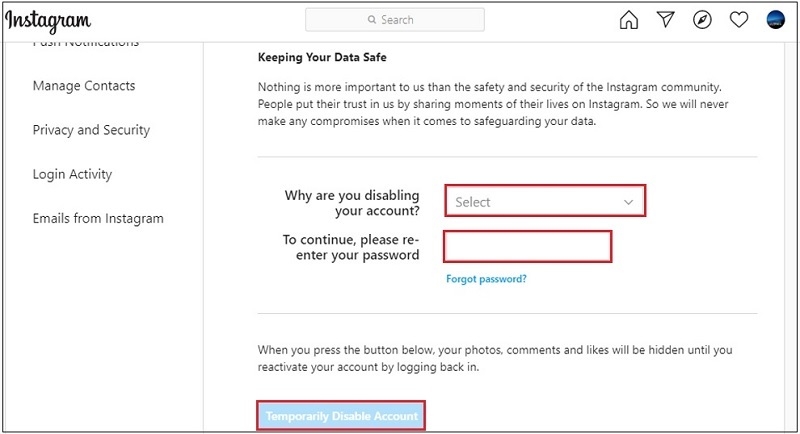Open the profile avatar menu
The image size is (800, 434).
[775, 20]
